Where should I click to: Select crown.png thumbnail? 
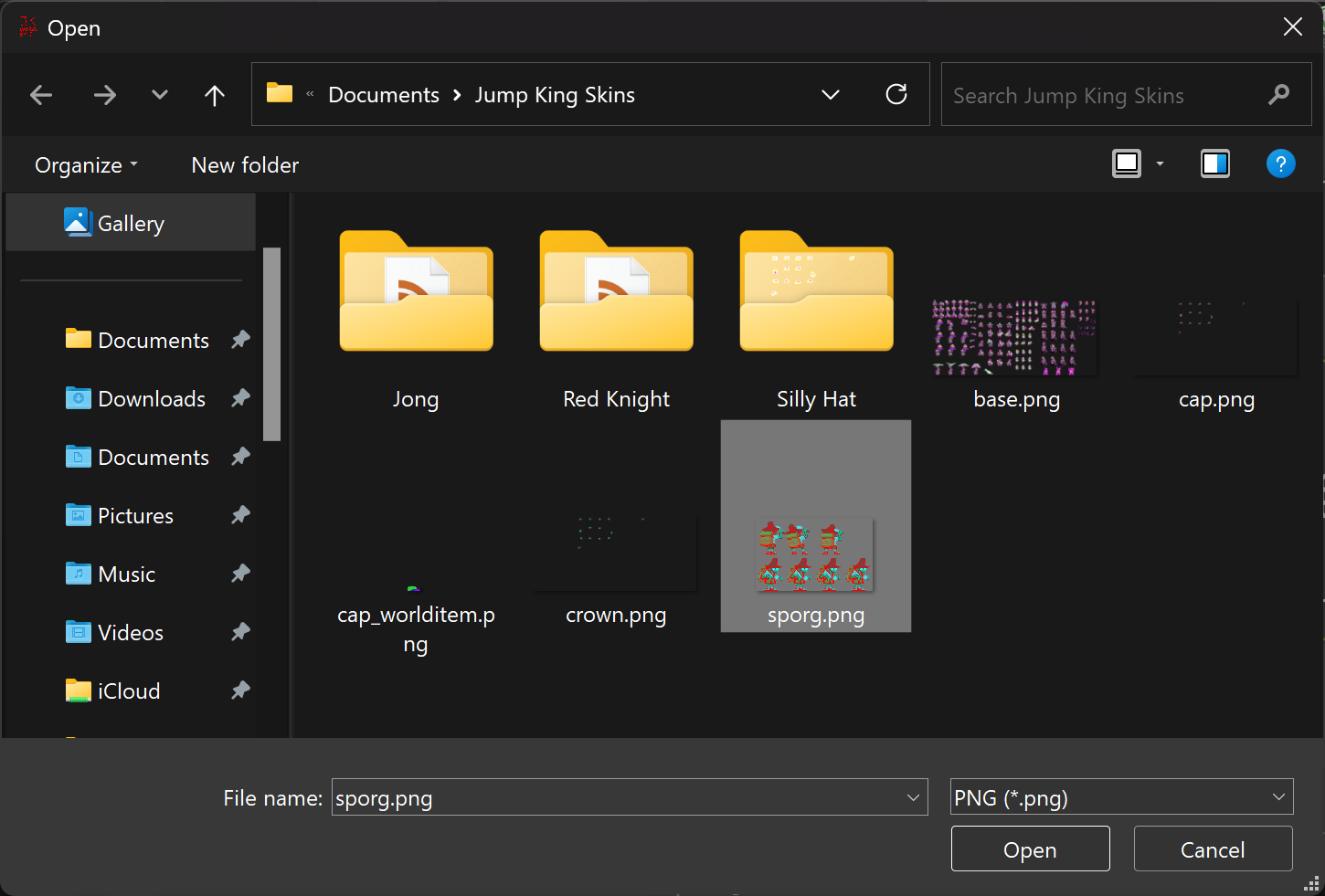(x=616, y=553)
